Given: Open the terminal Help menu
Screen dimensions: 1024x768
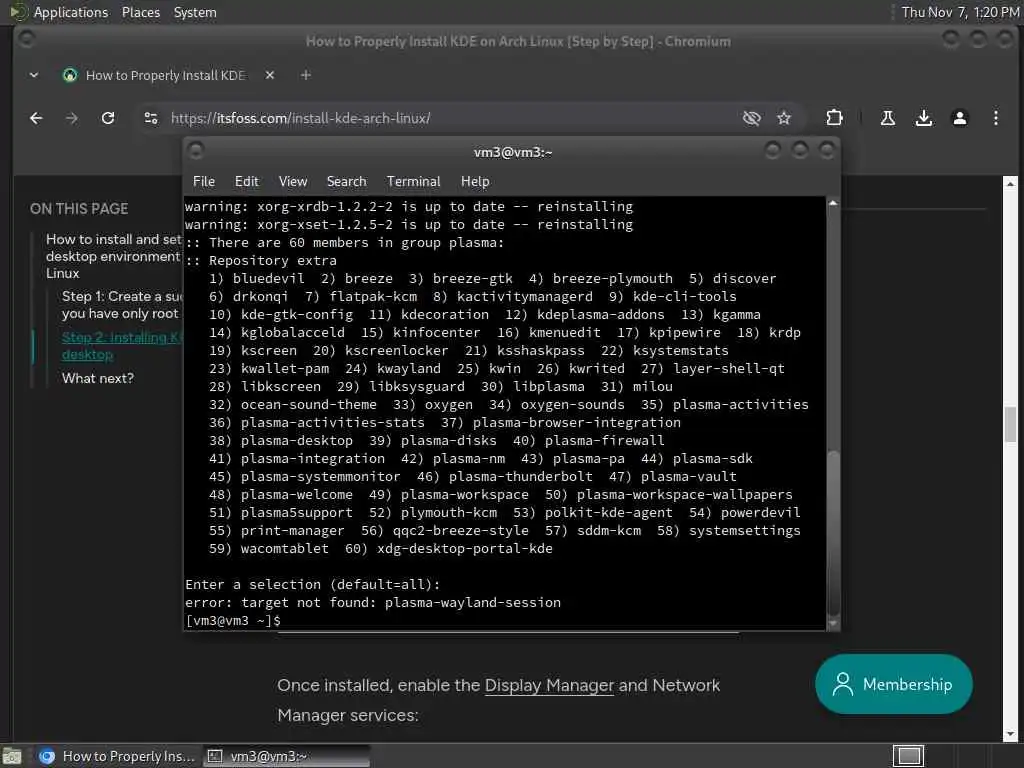Looking at the screenshot, I should point(475,182).
